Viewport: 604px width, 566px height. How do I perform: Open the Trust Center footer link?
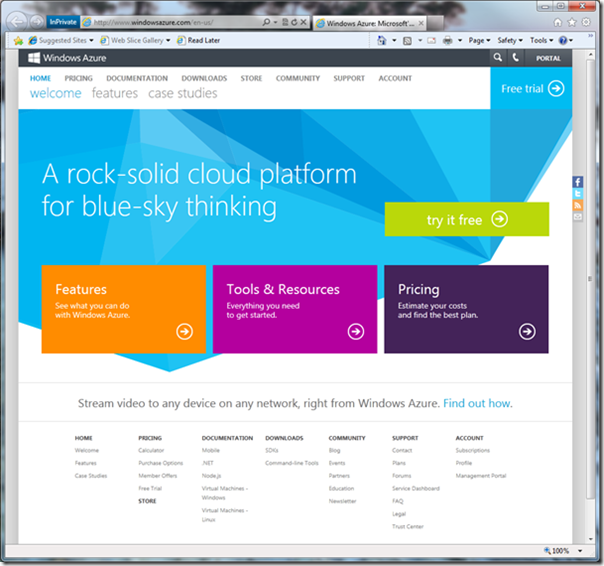click(408, 526)
